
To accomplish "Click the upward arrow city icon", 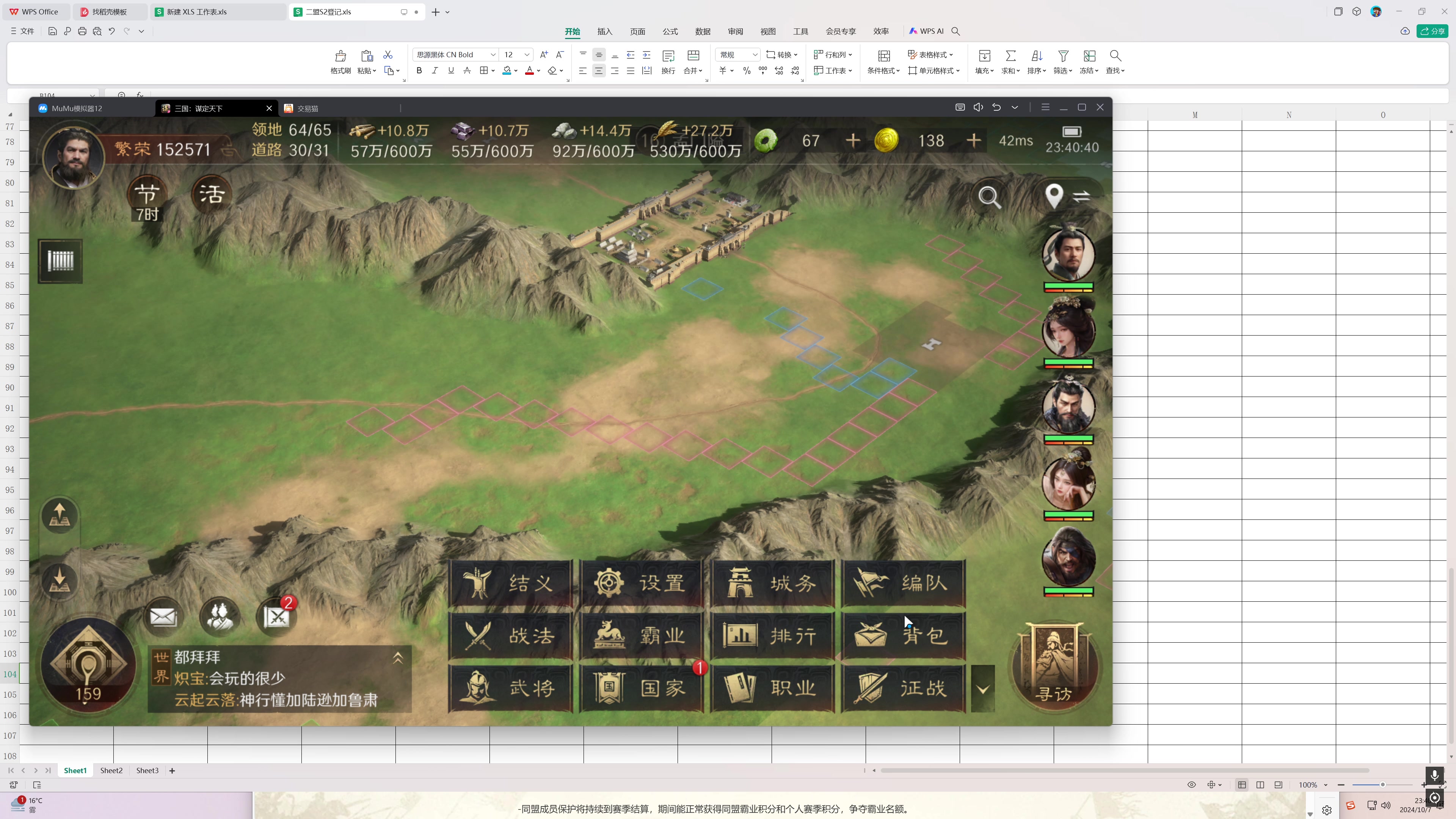I will click(60, 516).
